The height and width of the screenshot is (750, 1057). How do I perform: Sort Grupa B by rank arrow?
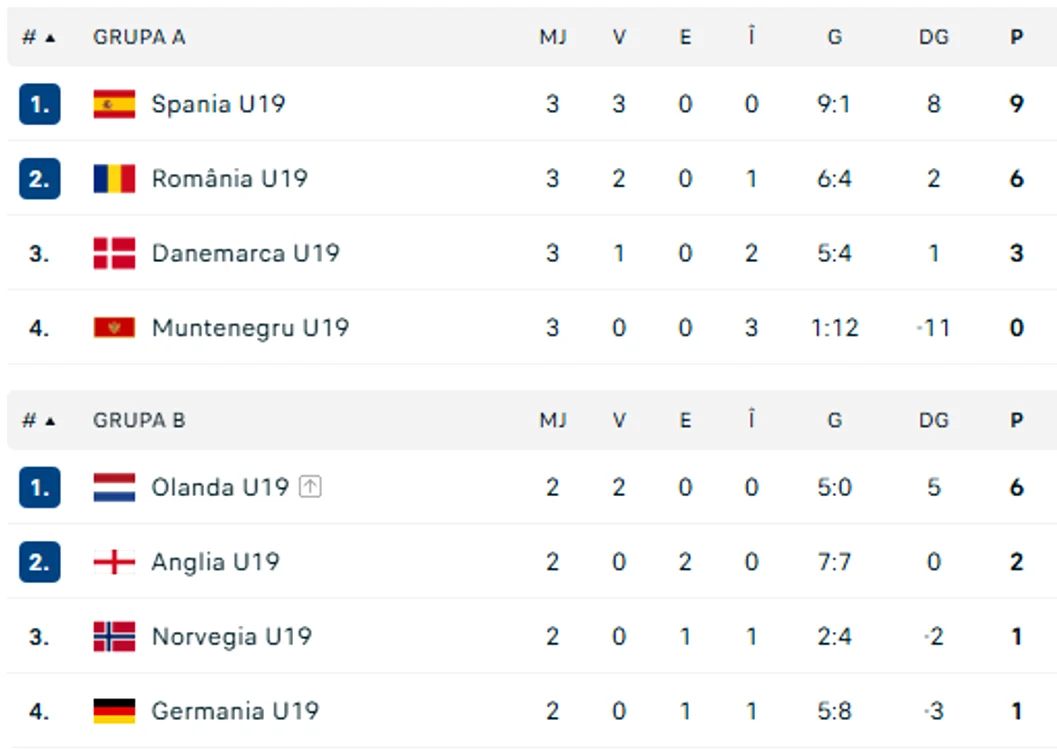pyautogui.click(x=50, y=422)
